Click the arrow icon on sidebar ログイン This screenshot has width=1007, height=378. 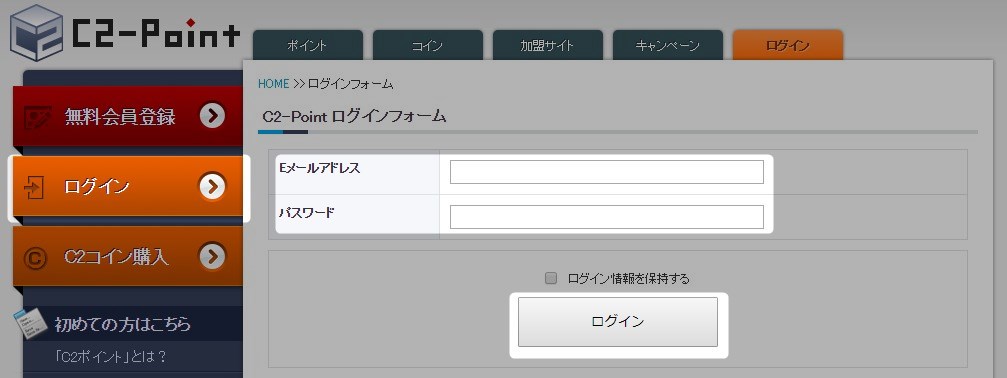click(213, 187)
